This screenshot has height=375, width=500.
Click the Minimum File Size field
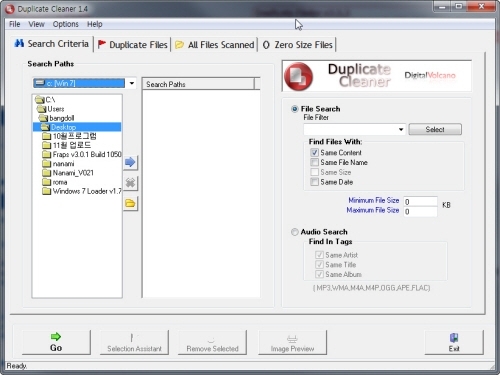pyautogui.click(x=420, y=201)
